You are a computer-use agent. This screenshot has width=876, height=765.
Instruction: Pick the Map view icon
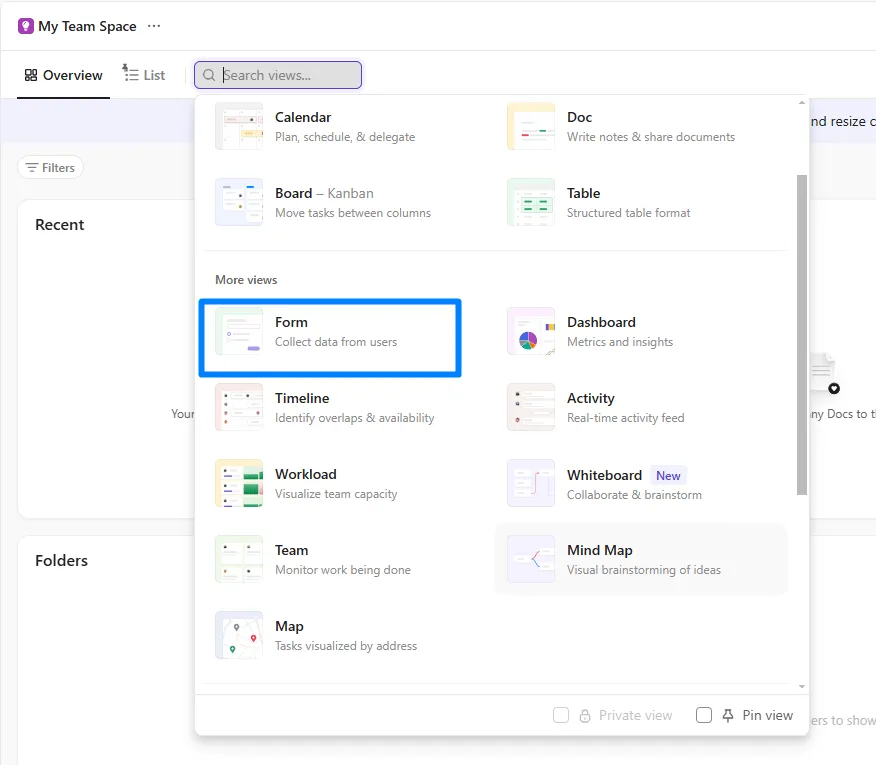pos(239,635)
